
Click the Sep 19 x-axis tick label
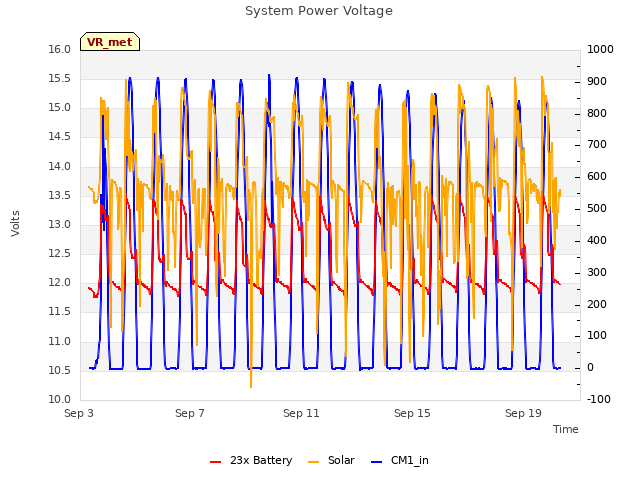click(x=523, y=413)
